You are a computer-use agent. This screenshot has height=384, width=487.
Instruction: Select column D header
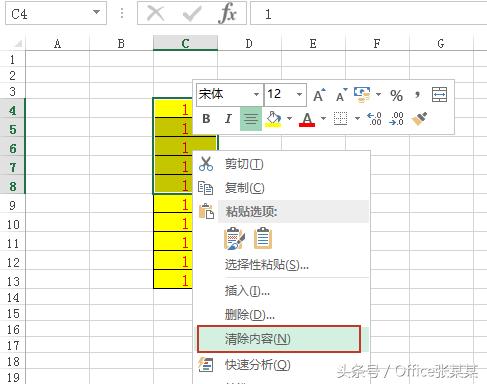[249, 43]
